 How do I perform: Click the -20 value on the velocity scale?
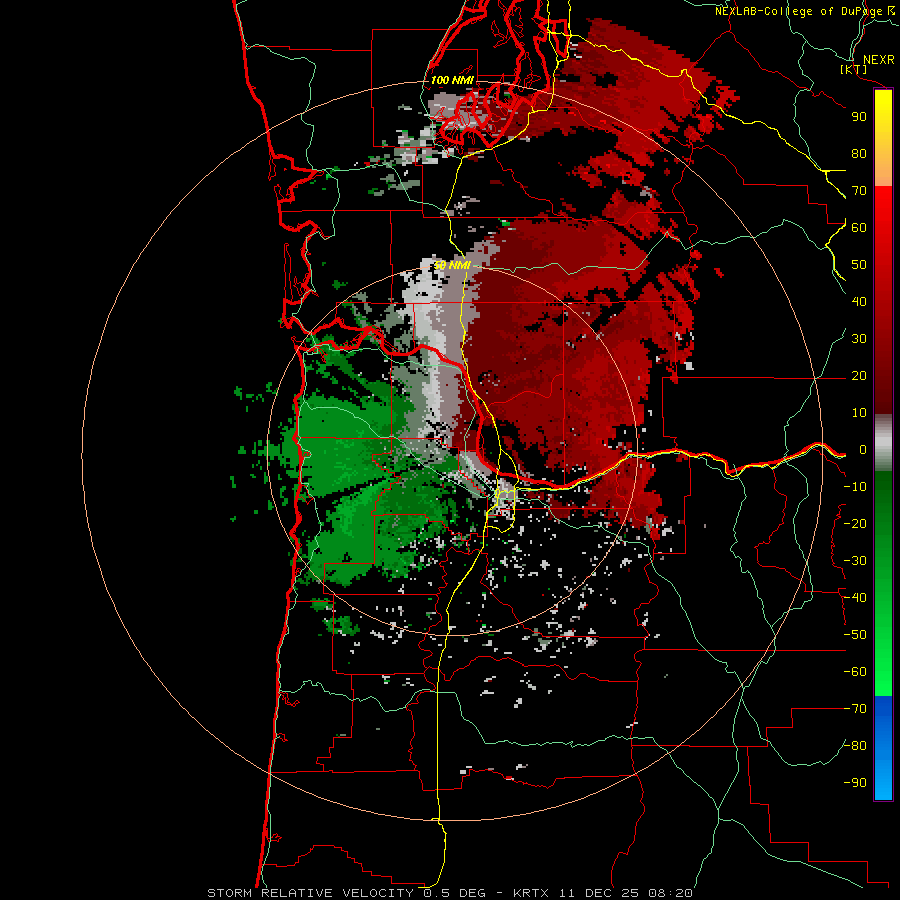click(x=855, y=524)
